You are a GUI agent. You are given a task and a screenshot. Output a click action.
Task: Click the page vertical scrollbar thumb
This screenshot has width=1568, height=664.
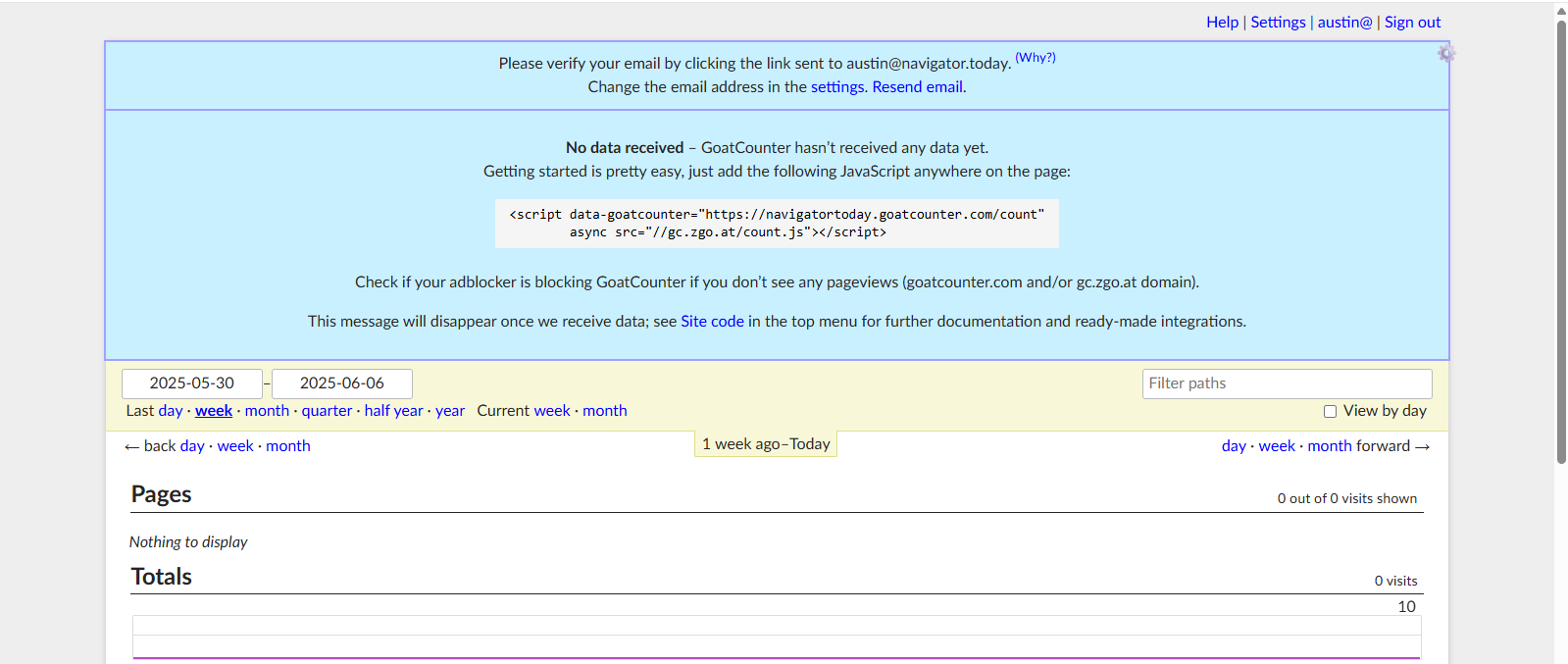pyautogui.click(x=1560, y=235)
